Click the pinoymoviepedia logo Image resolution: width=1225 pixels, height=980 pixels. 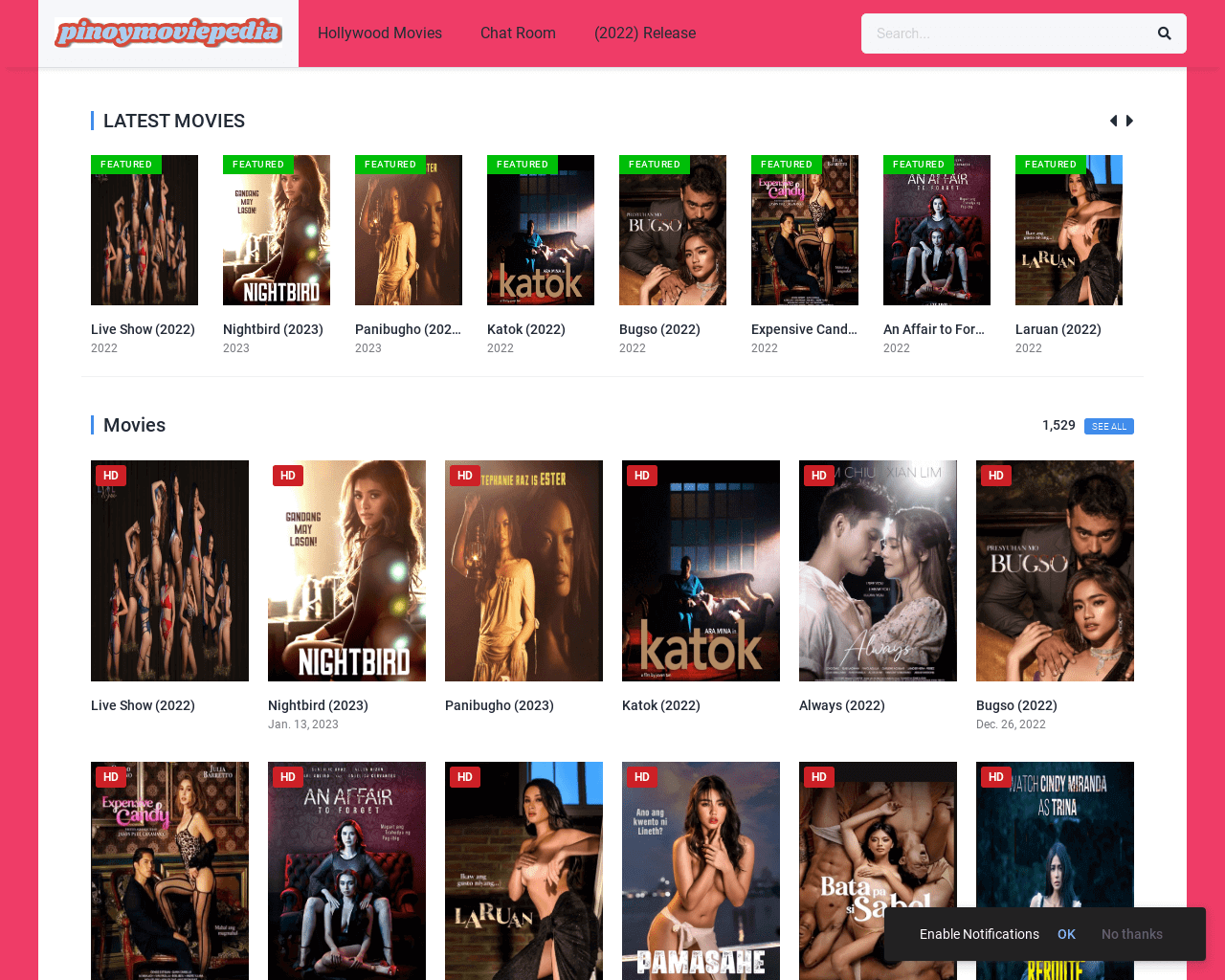pos(168,33)
